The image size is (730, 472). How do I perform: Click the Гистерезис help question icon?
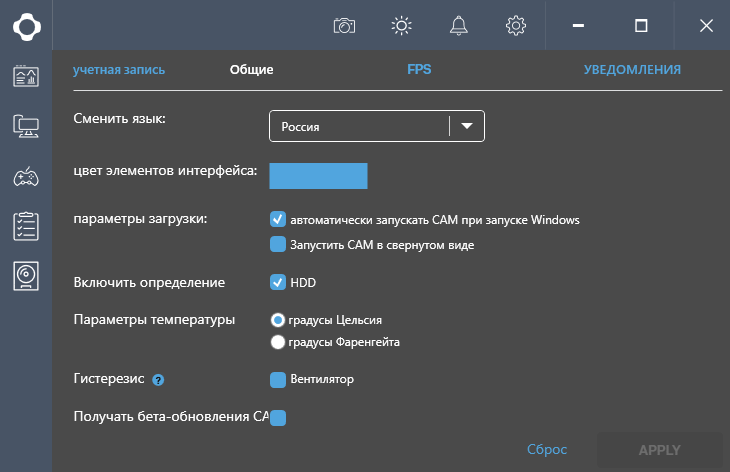[x=158, y=380]
